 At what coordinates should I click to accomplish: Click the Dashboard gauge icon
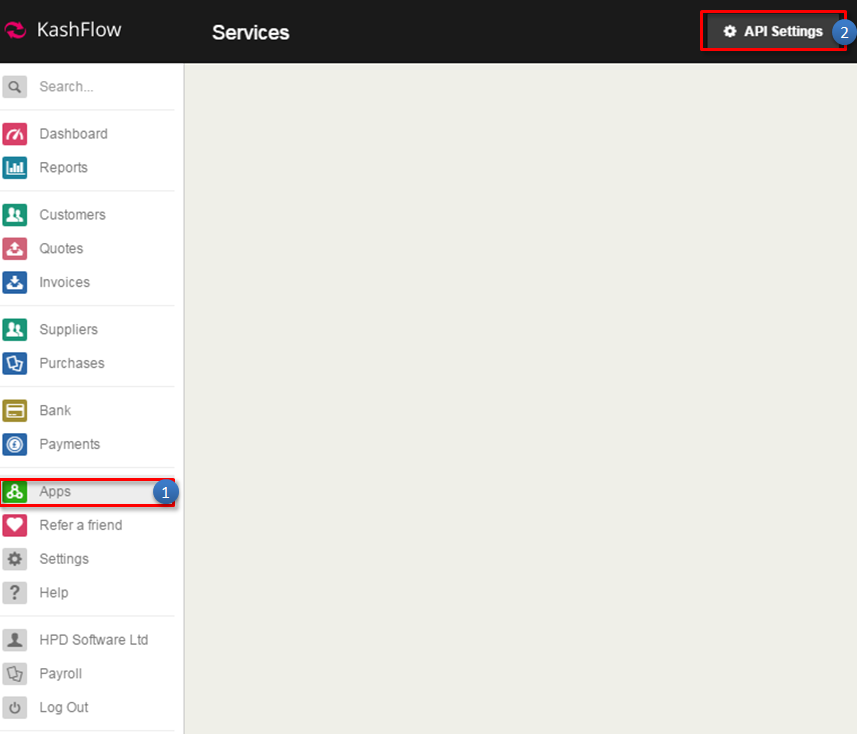pyautogui.click(x=15, y=134)
